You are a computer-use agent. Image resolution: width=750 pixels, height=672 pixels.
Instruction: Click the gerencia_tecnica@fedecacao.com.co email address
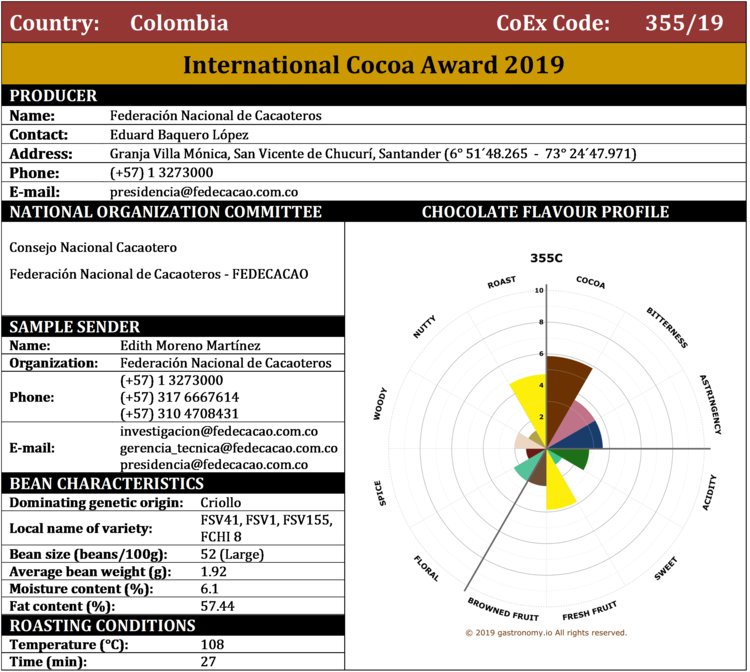228,447
